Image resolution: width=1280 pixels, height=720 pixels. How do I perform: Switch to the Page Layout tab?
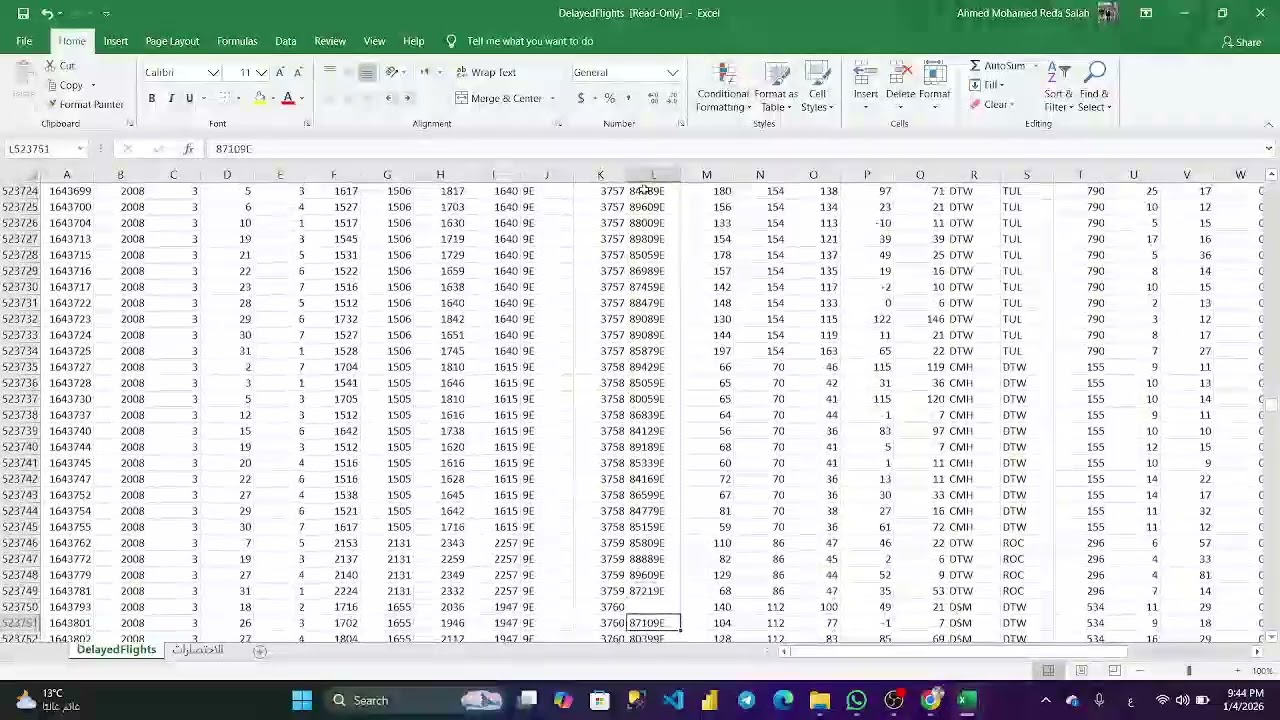coord(172,41)
